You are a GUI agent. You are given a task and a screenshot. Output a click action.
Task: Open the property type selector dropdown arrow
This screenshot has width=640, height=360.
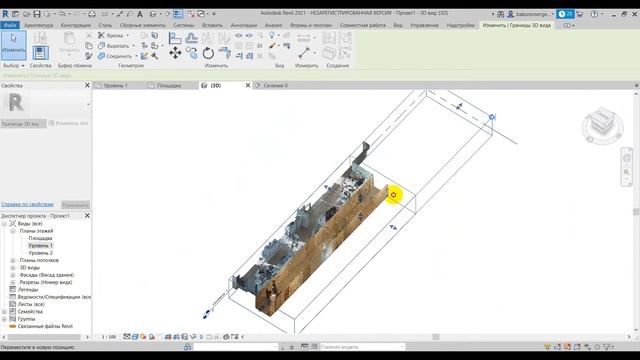pyautogui.click(x=88, y=104)
